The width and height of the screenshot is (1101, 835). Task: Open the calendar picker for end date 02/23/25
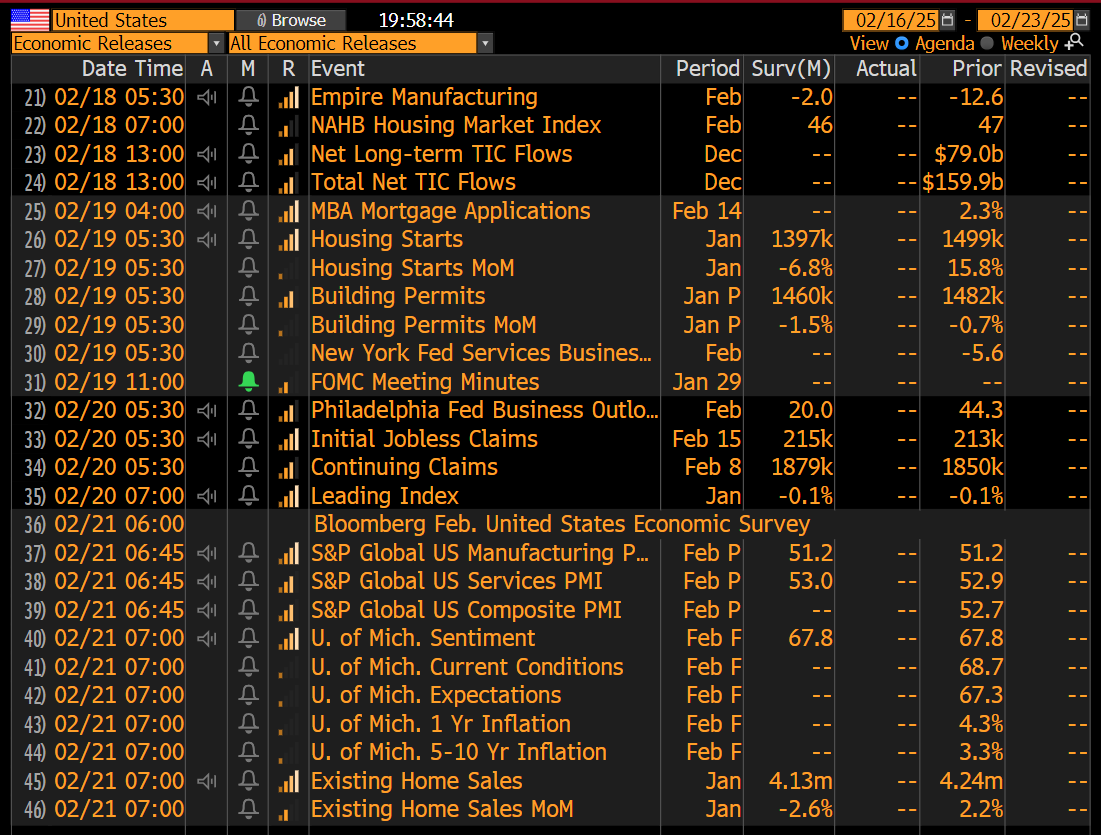[1082, 20]
